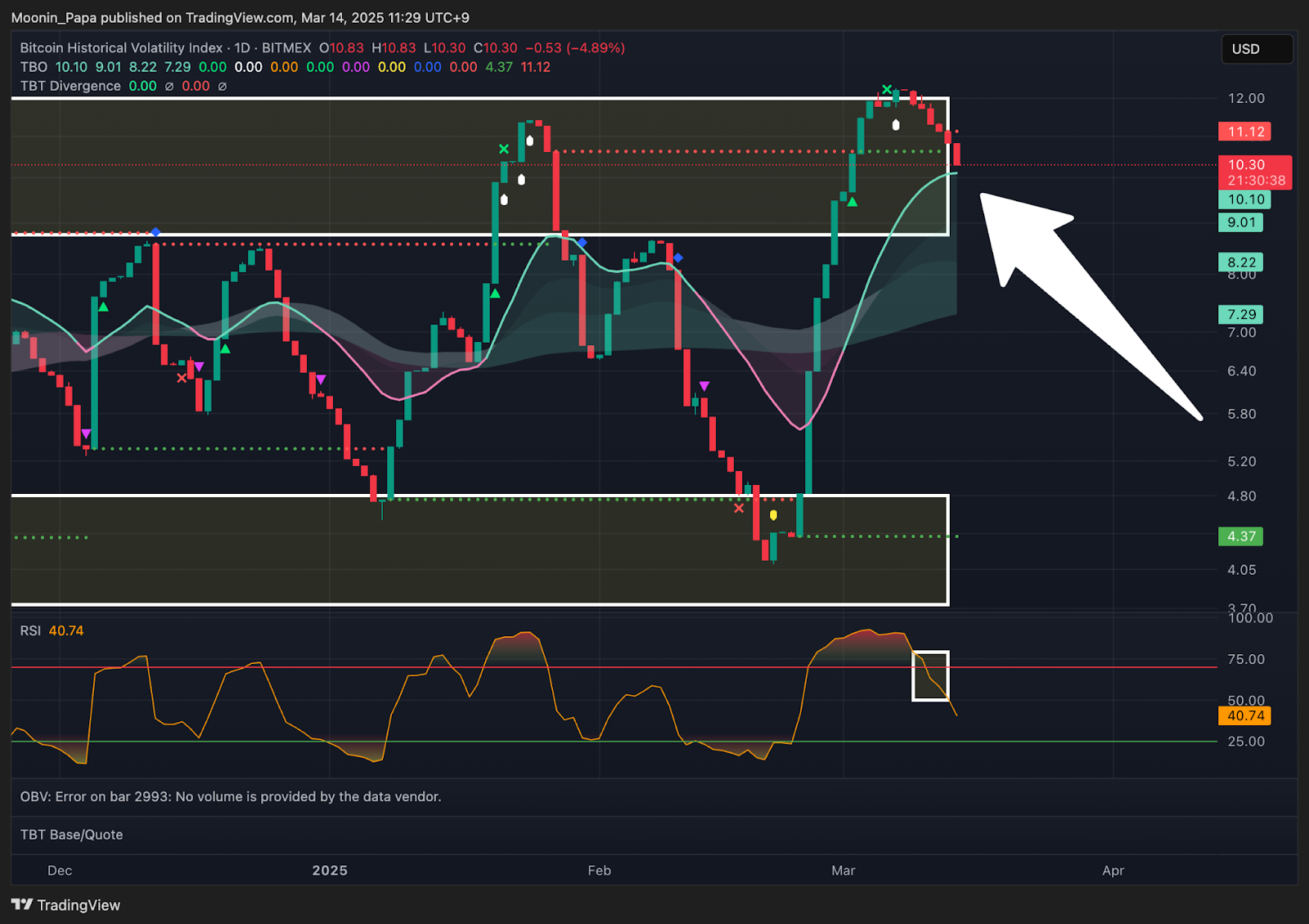1309x924 pixels.
Task: Click the Bitcoin Historical Volatility Index title
Action: [121, 48]
